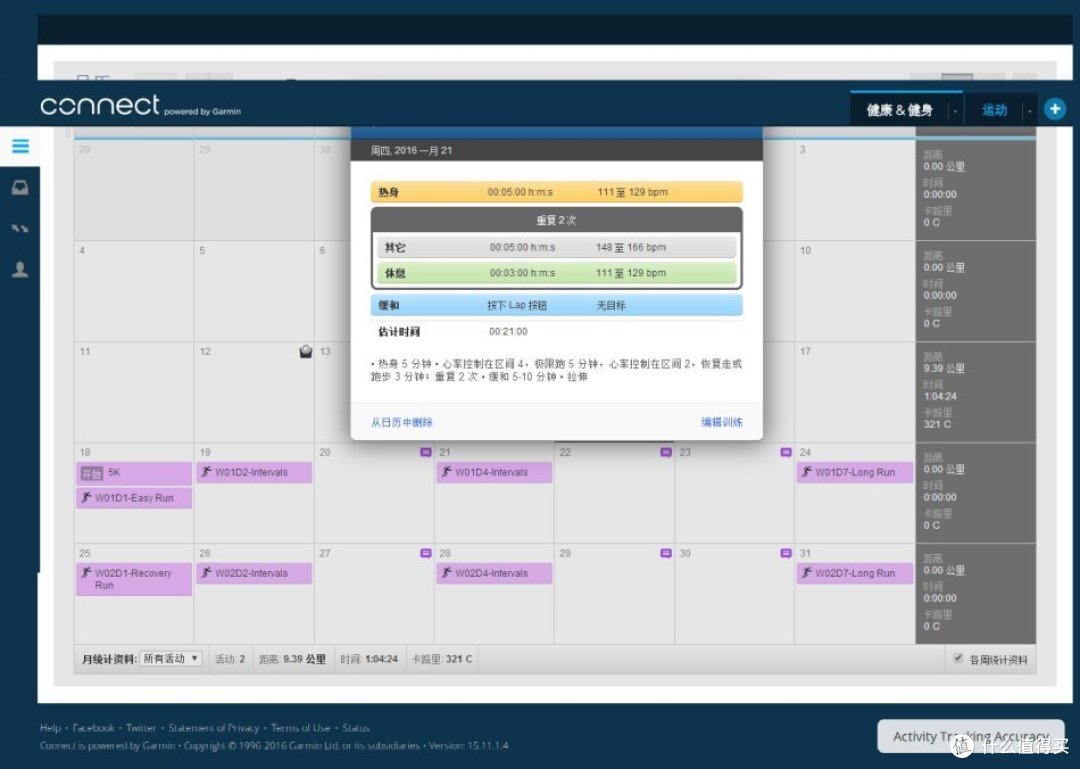Screen dimensions: 1080x769
Task: Open the user profile icon in sidebar
Action: point(20,269)
